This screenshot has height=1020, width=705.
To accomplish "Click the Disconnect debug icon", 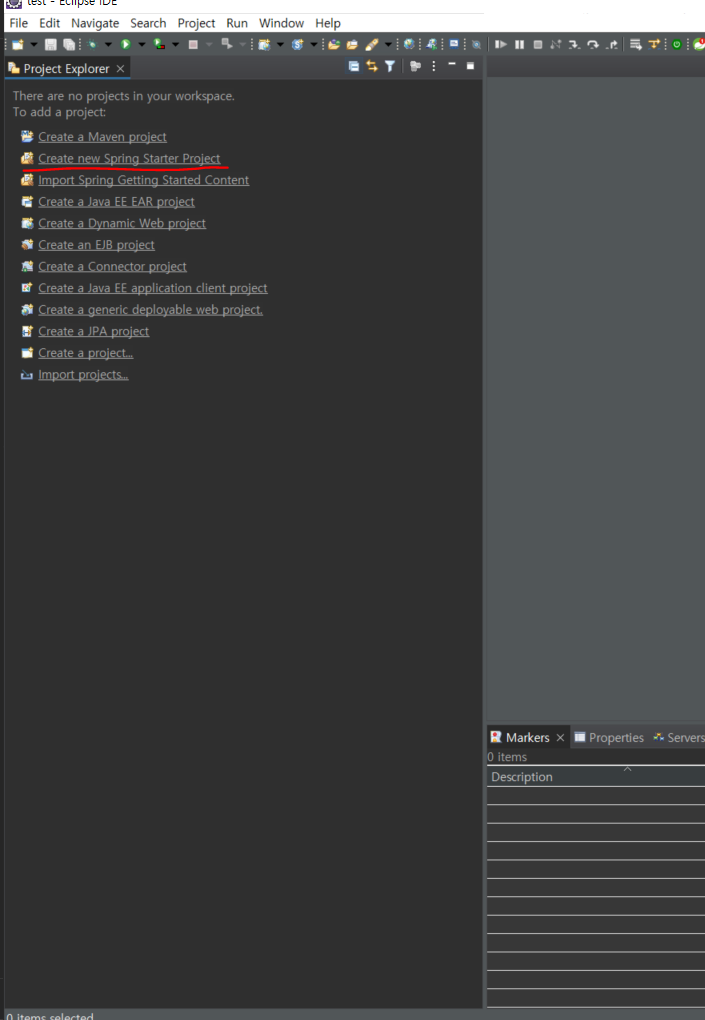I will [x=555, y=44].
